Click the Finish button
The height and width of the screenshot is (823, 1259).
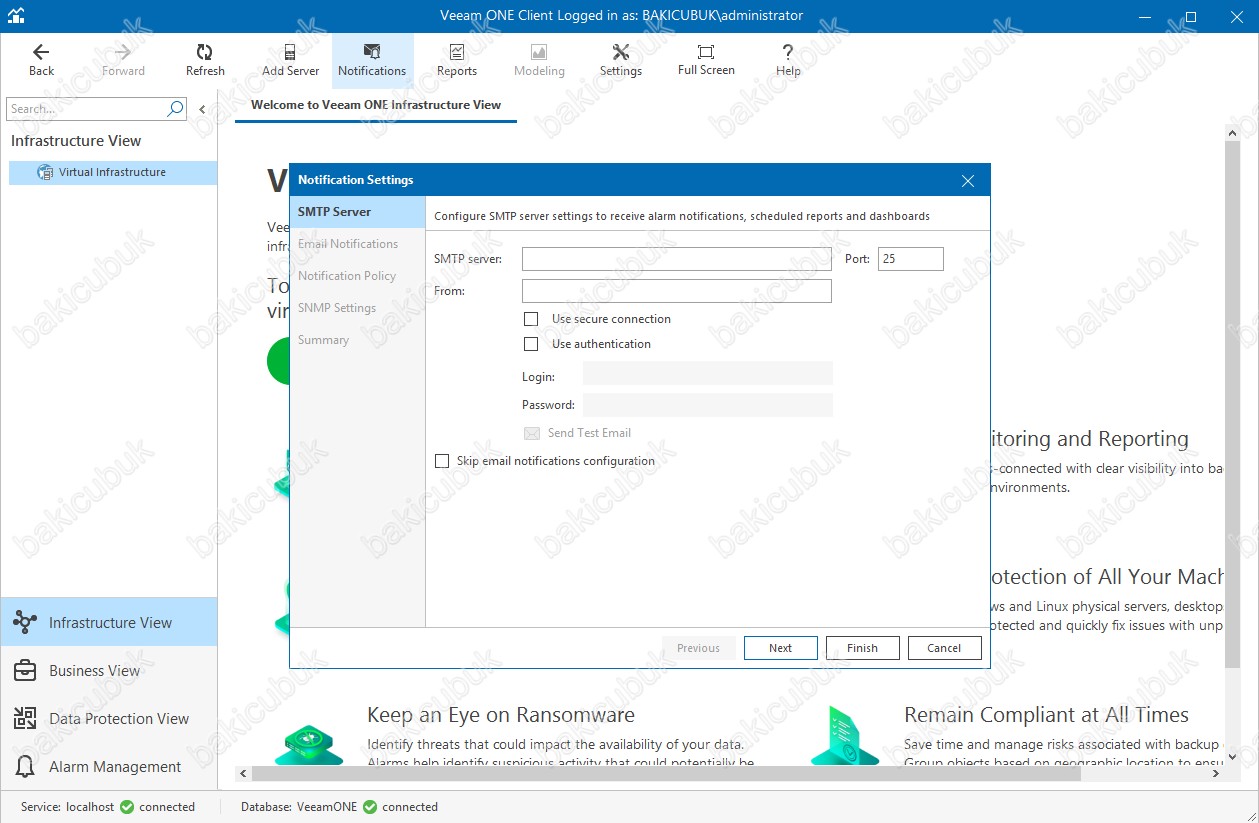(x=862, y=648)
